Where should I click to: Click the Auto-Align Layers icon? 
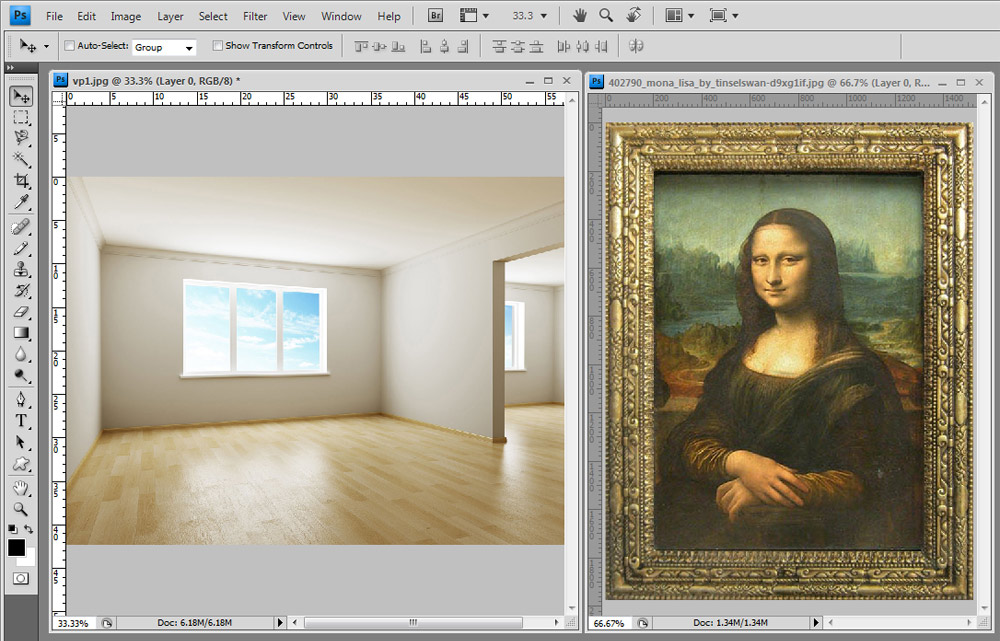point(636,46)
